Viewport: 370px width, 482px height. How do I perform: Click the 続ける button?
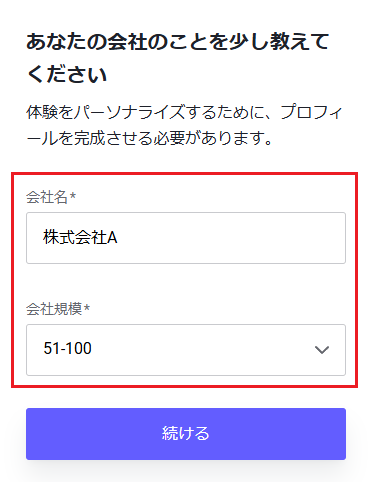coord(186,434)
